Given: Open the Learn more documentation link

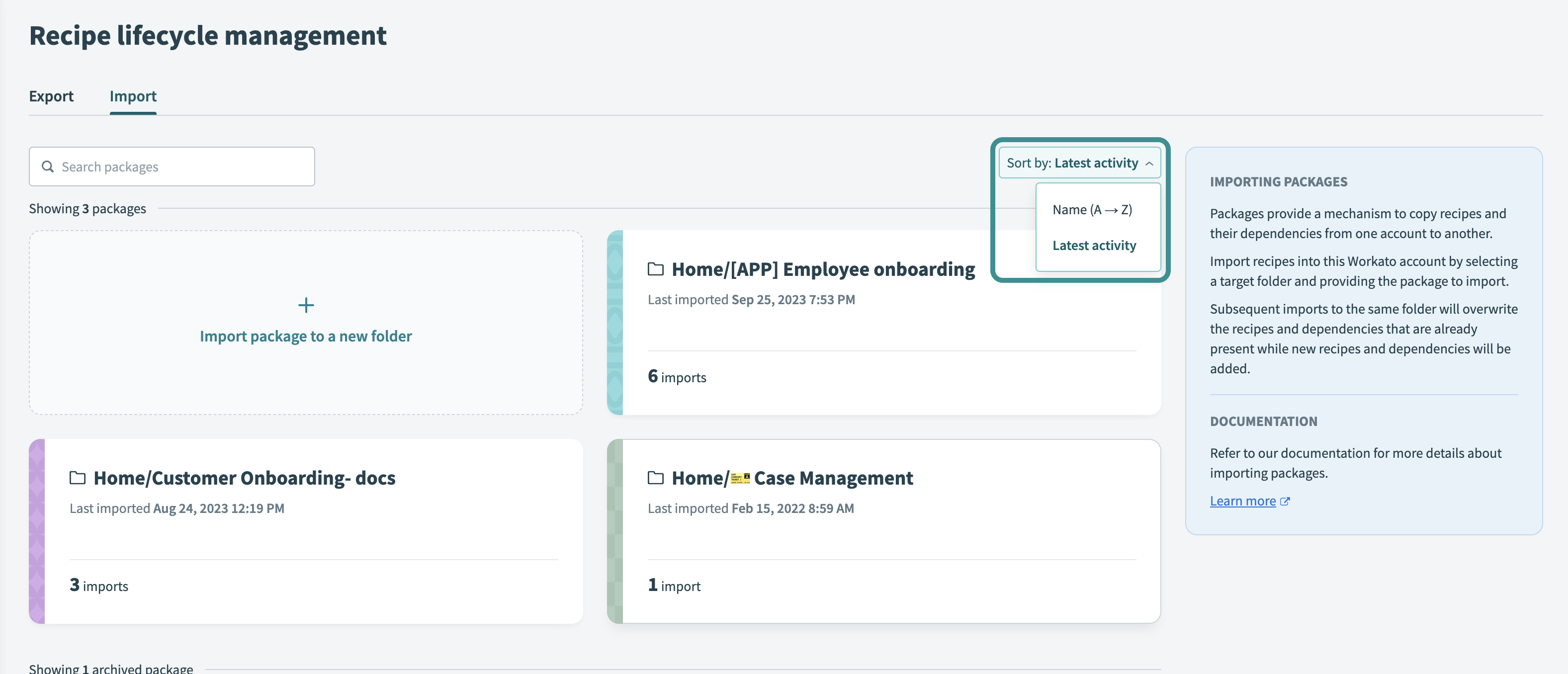Looking at the screenshot, I should click(1242, 501).
